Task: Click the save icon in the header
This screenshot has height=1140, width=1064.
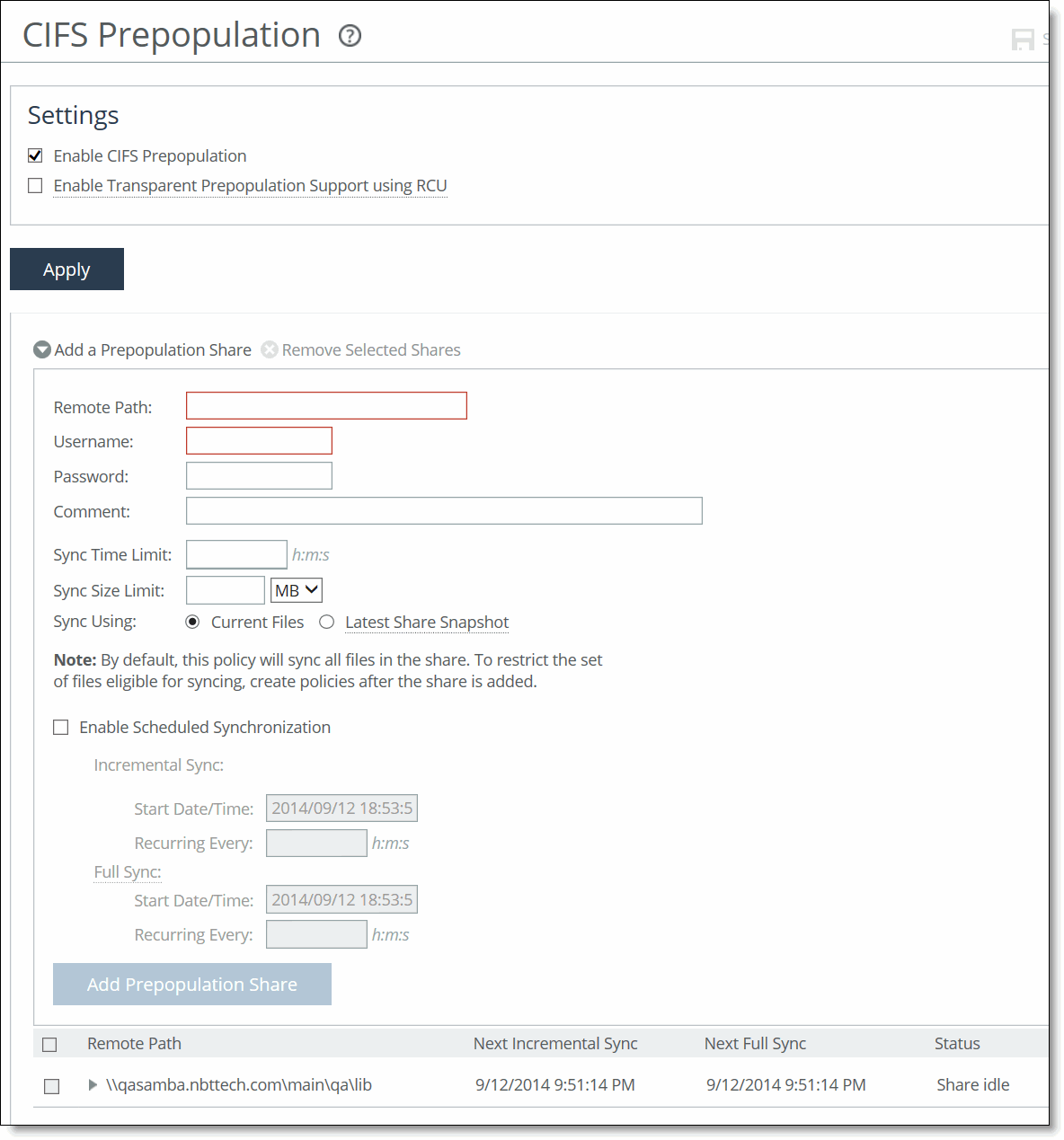Action: coord(1023,39)
